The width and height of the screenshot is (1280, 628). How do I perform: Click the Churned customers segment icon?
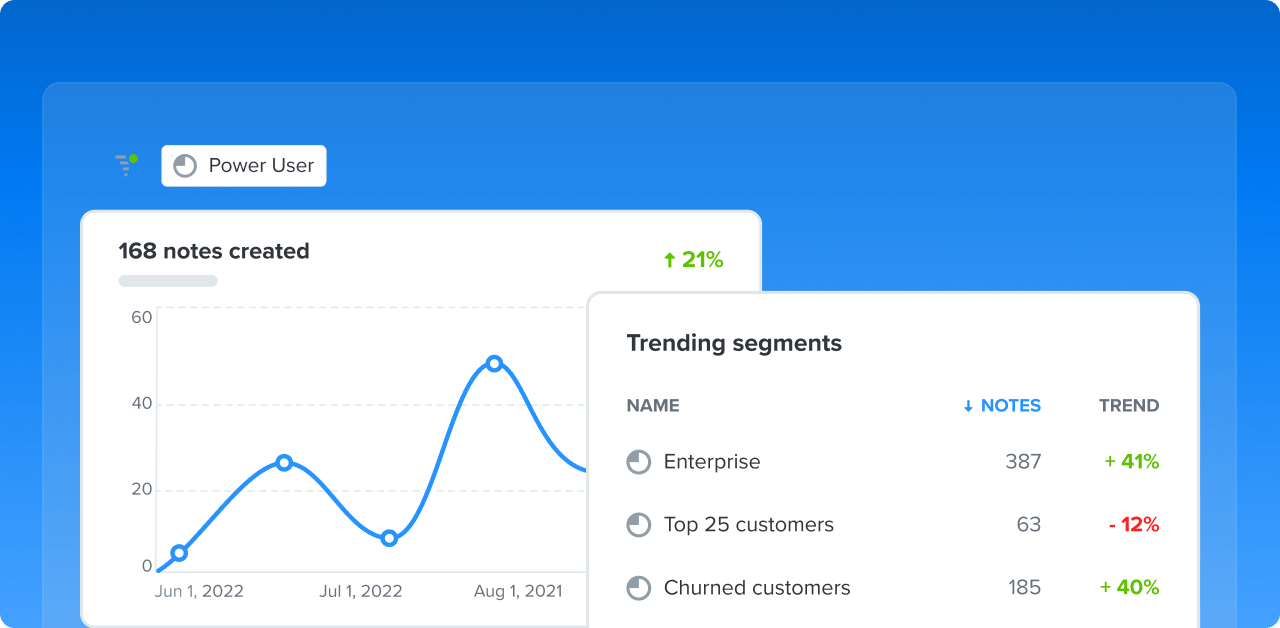pos(639,587)
